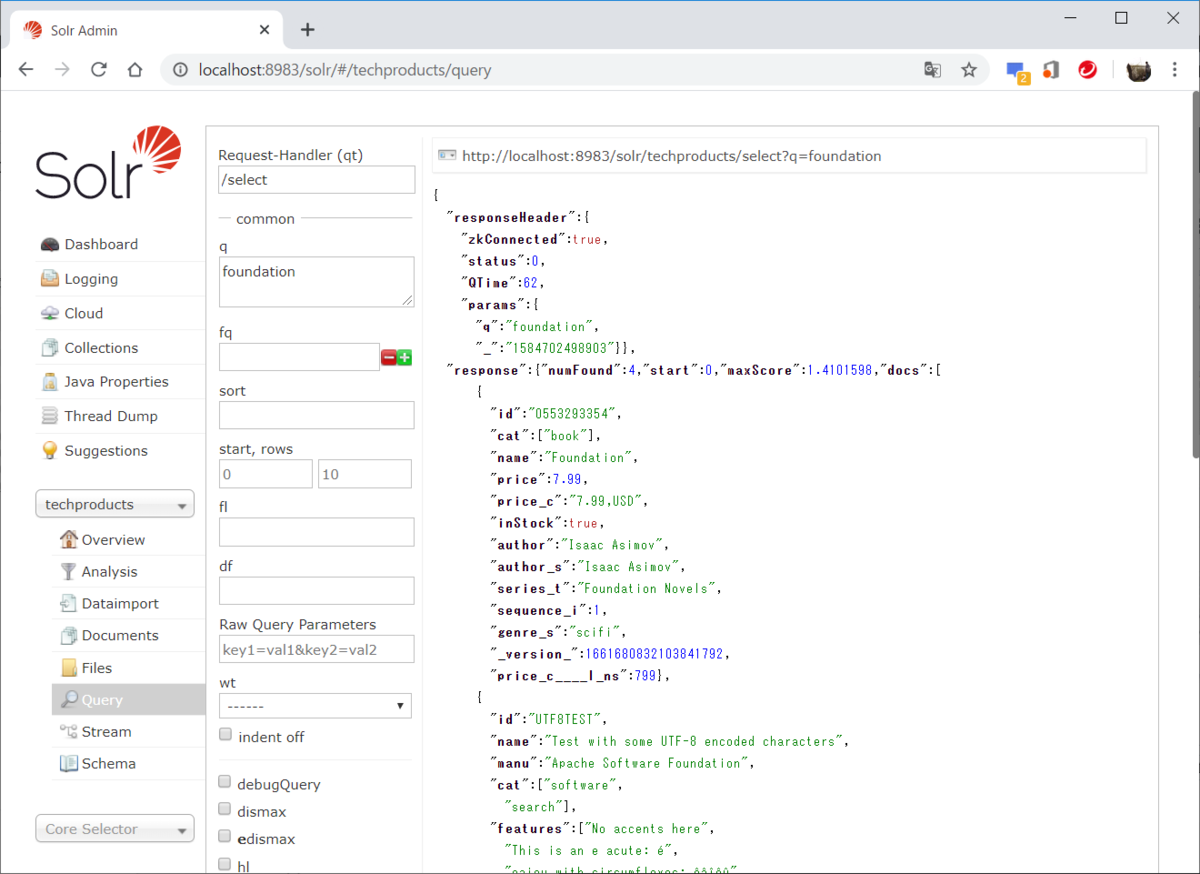The width and height of the screenshot is (1200, 874).
Task: Open Java Properties page
Action: tap(116, 382)
